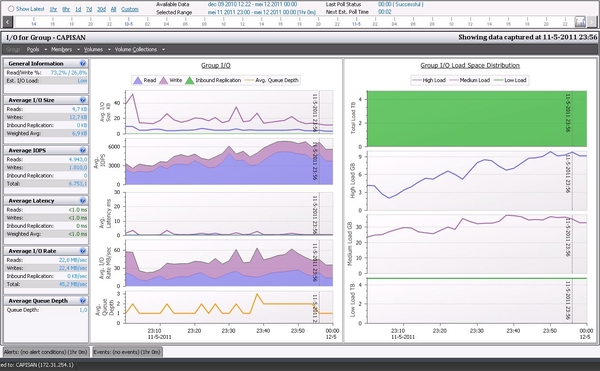Show the last 1hr of data

(x=53, y=9)
